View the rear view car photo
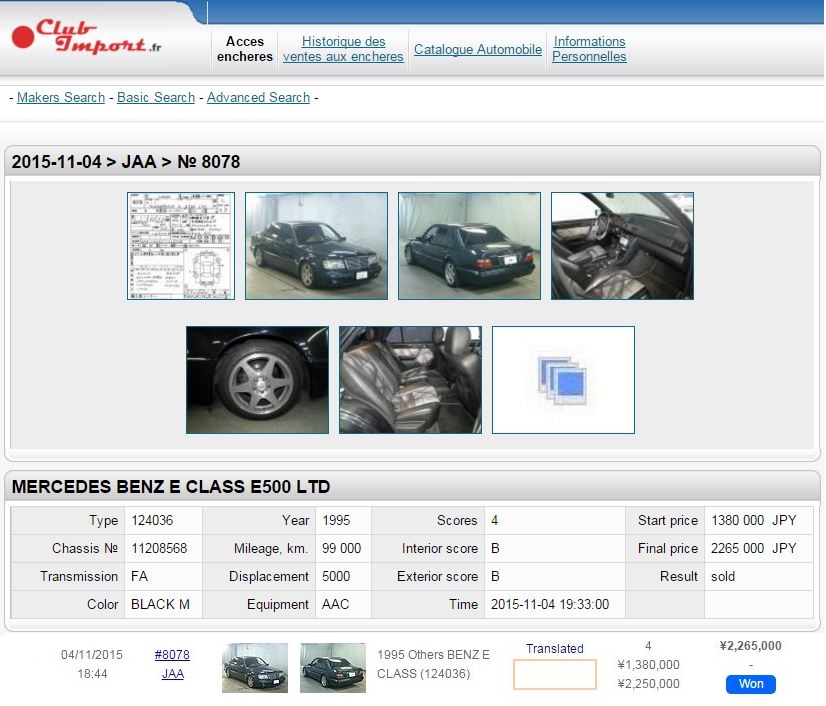 (469, 246)
